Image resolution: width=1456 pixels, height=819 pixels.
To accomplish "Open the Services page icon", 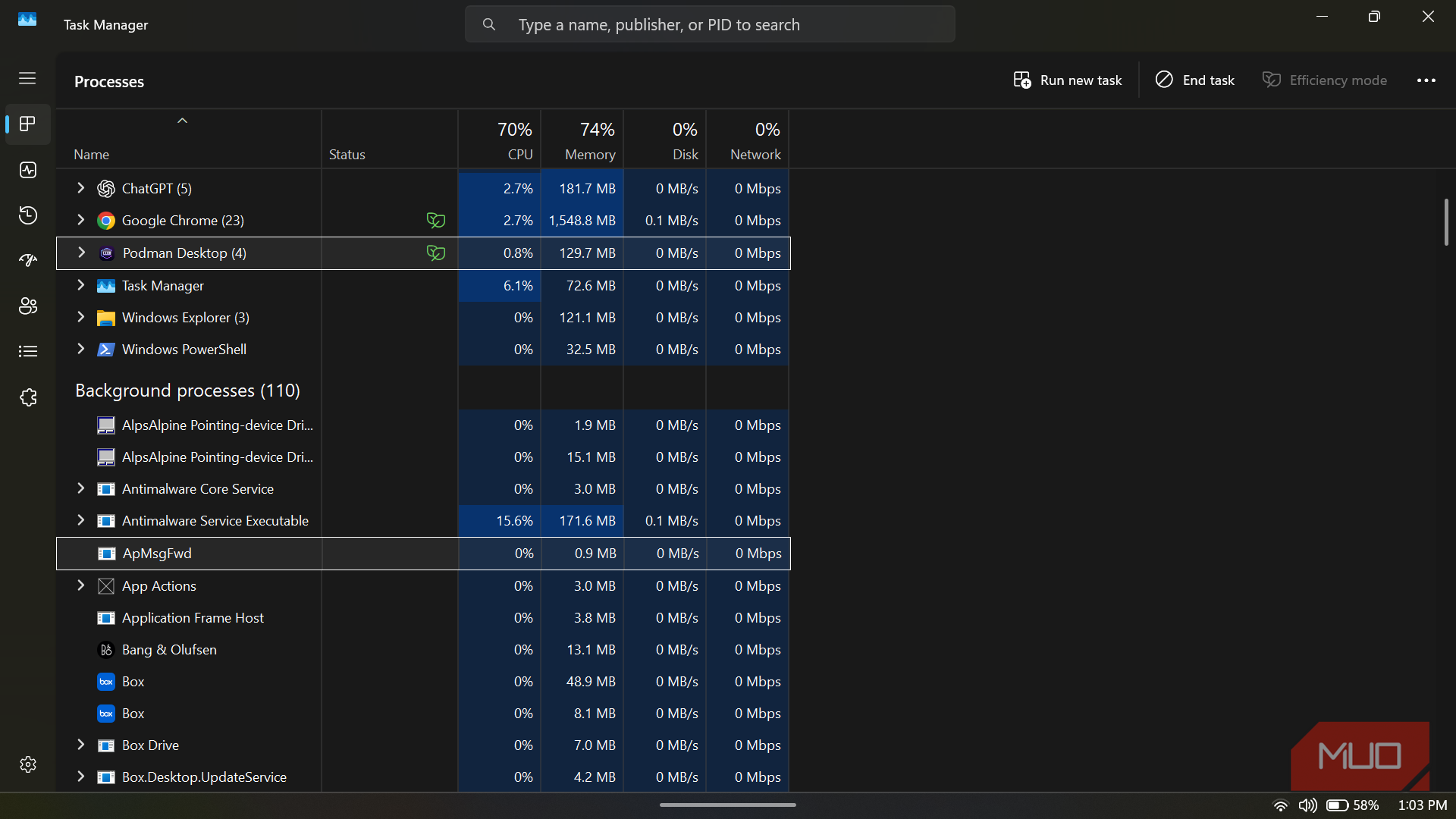I will tap(28, 397).
